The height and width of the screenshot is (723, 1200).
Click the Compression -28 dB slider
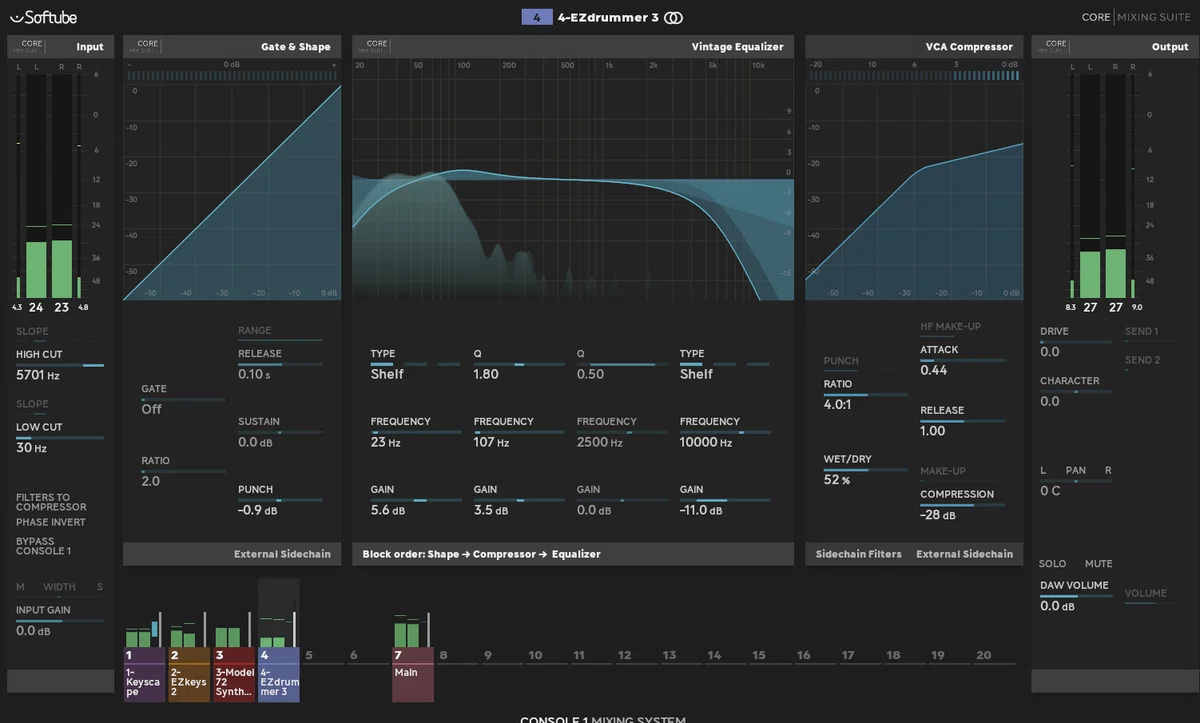tap(963, 505)
